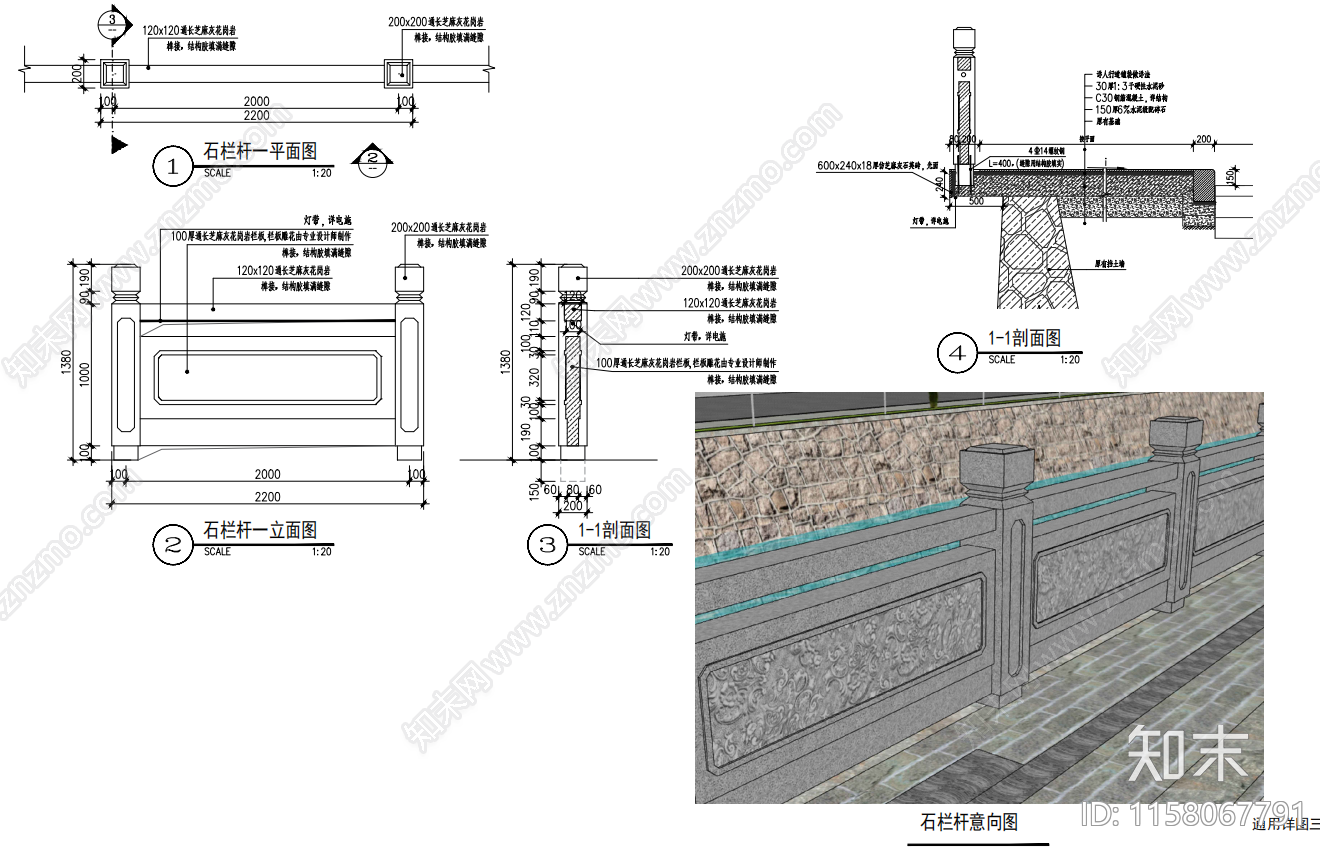Click the carved panel rectangle in elevation drawing
The height and width of the screenshot is (853, 1320).
(267, 376)
